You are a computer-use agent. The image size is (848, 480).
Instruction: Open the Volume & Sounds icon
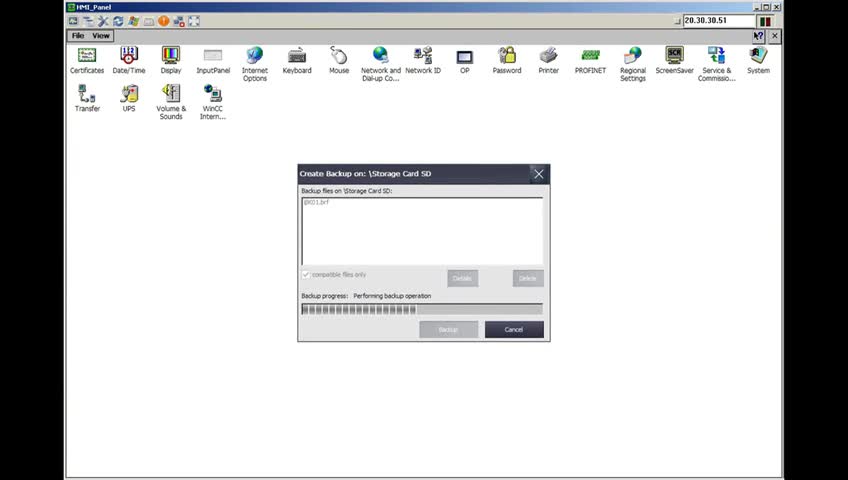click(171, 102)
